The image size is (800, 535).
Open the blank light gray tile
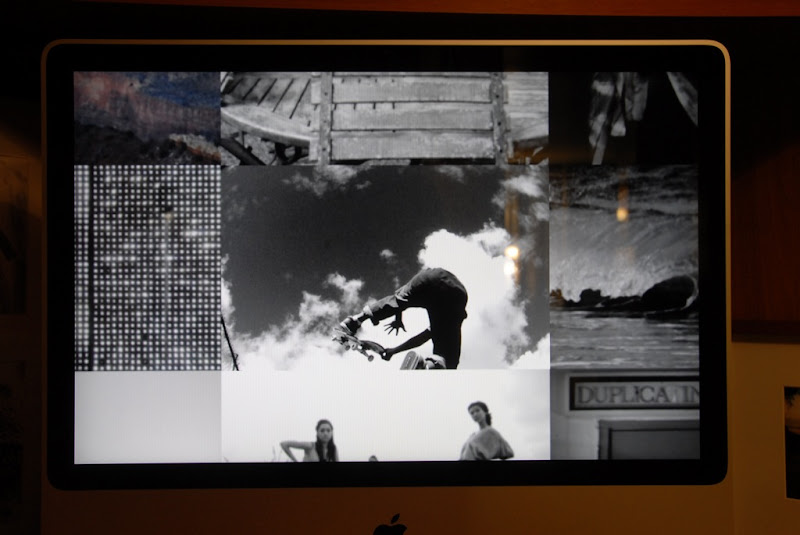coord(148,417)
